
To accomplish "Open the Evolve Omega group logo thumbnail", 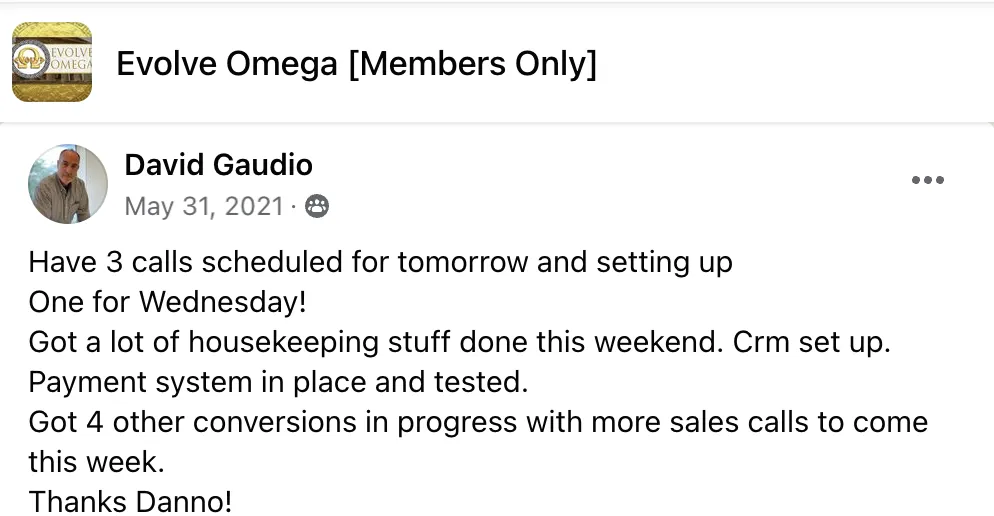I will click(52, 62).
